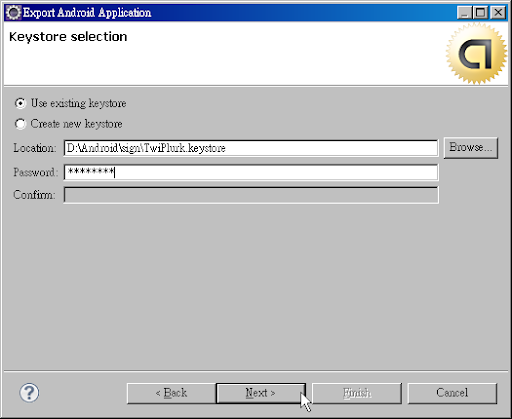Click the disabled Confirm field
This screenshot has height=419, width=512.
pos(251,195)
